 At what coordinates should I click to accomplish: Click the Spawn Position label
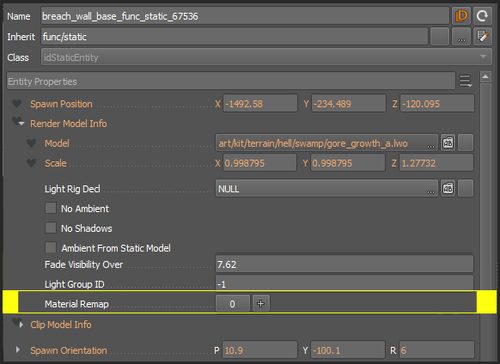coord(61,104)
